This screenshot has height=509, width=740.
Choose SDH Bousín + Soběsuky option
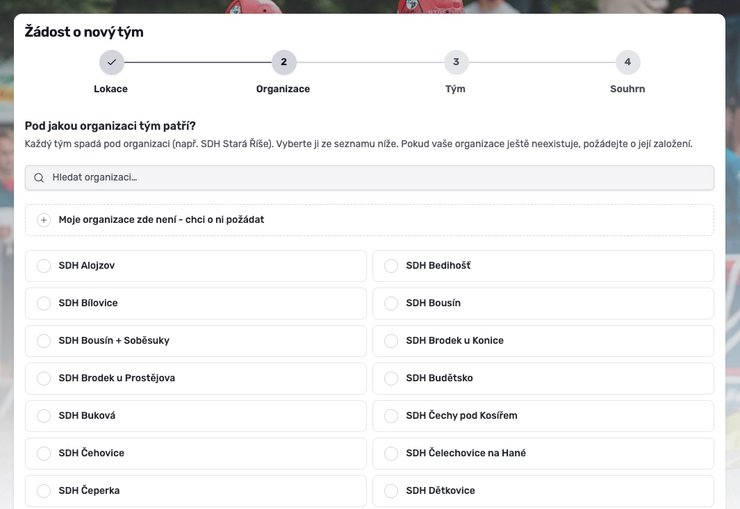coord(196,341)
